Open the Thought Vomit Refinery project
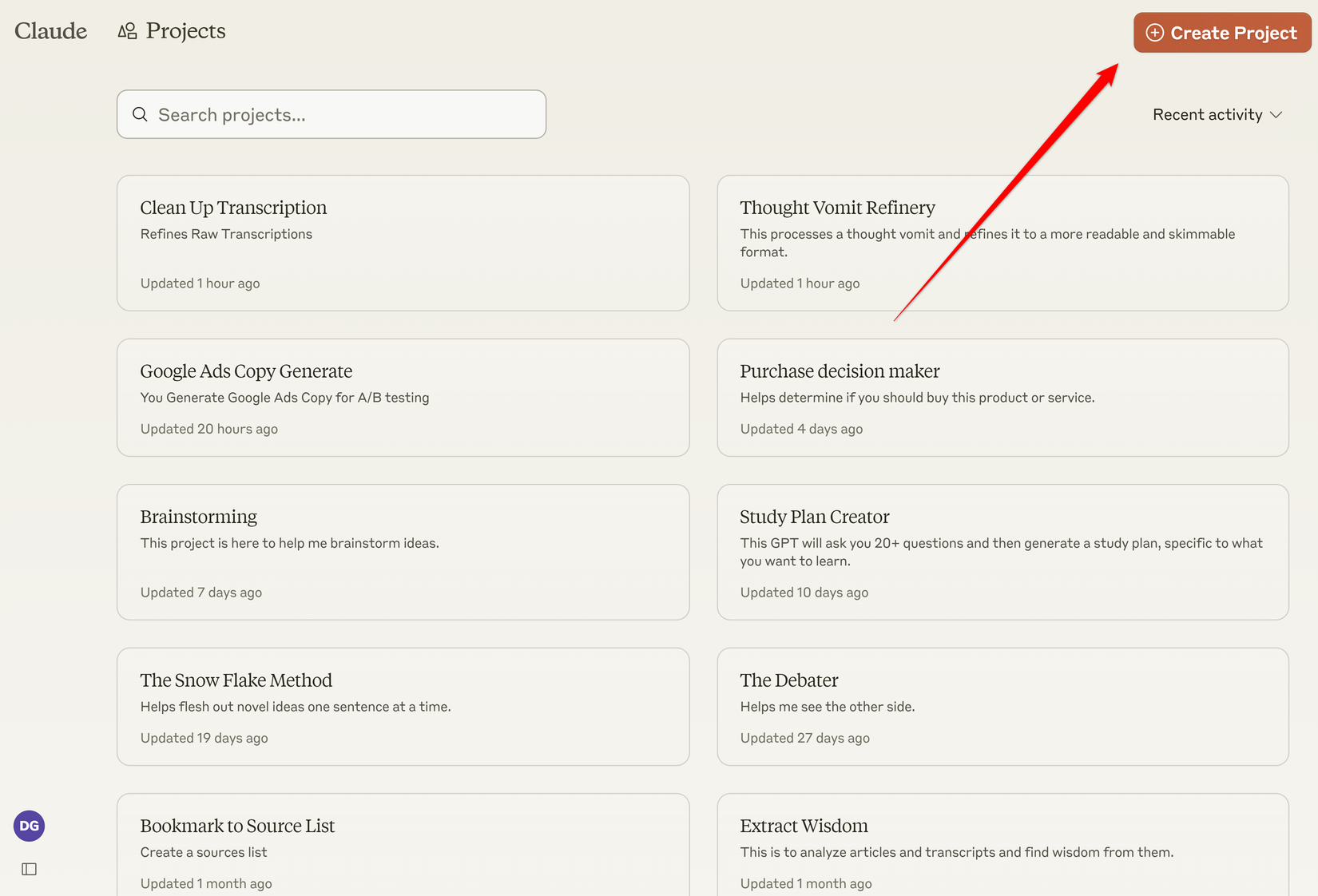The width and height of the screenshot is (1318, 896). coord(1002,243)
